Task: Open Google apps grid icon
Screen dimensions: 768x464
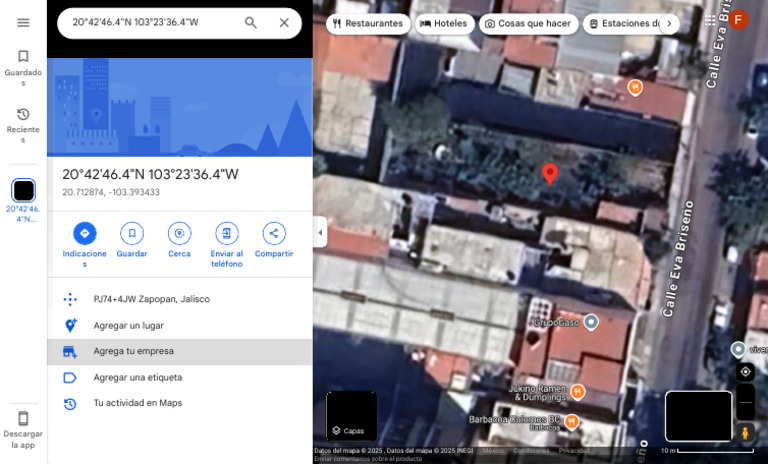Action: pyautogui.click(x=710, y=20)
